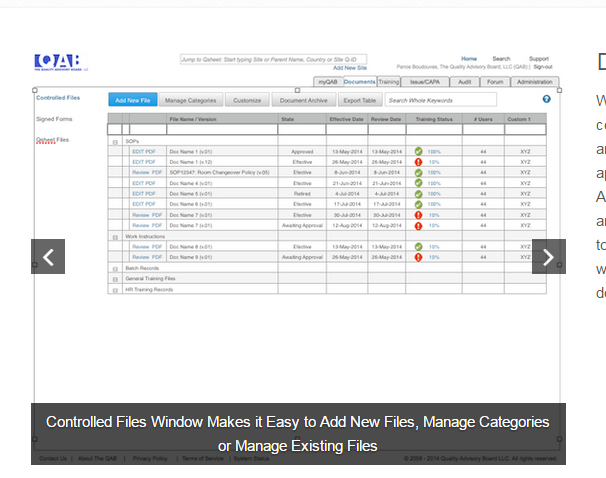Viewport: 606px width, 478px height.
Task: Collapse the Work Instructions category
Action: pos(115,237)
